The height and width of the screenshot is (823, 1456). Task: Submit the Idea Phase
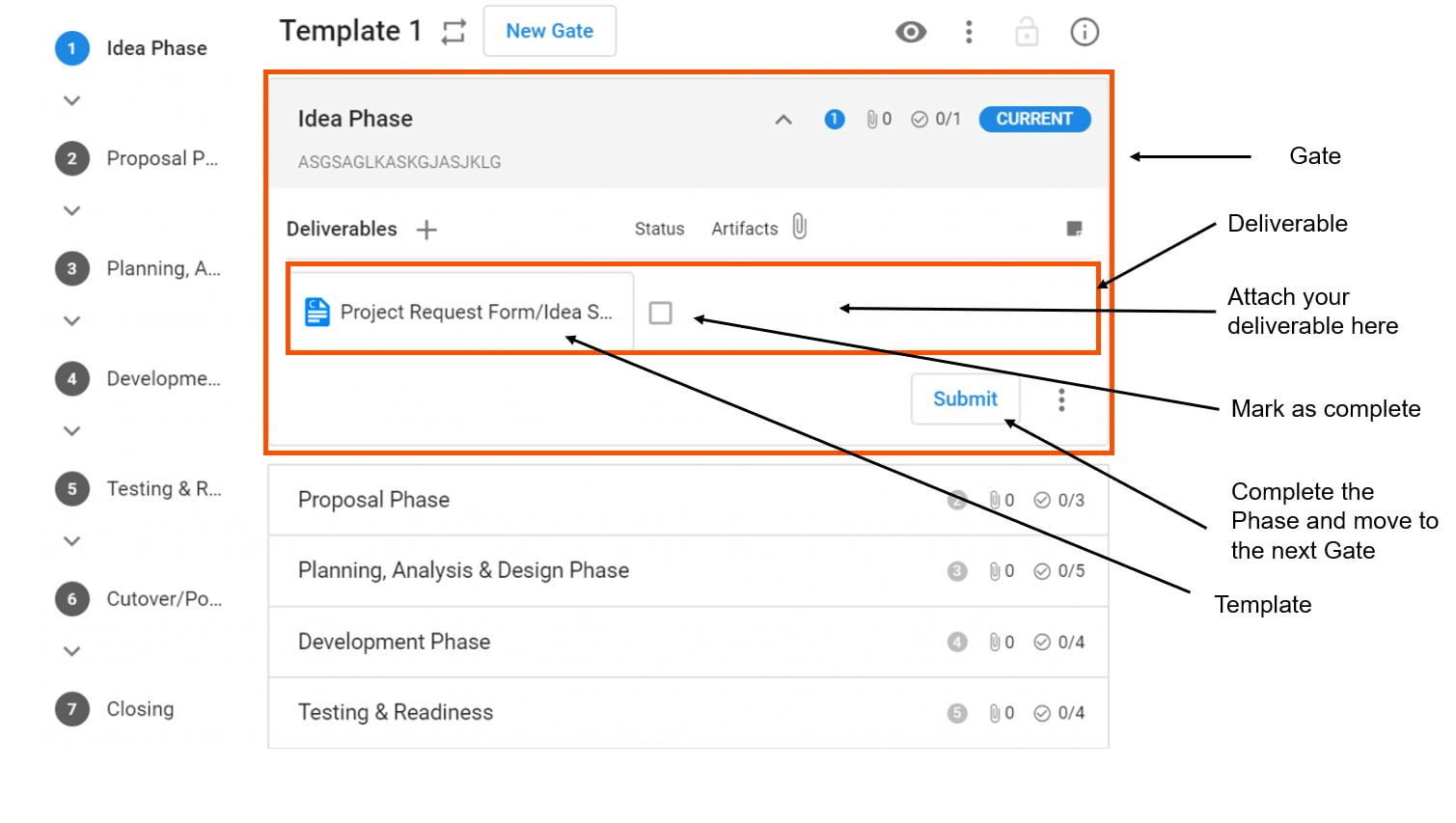coord(964,398)
